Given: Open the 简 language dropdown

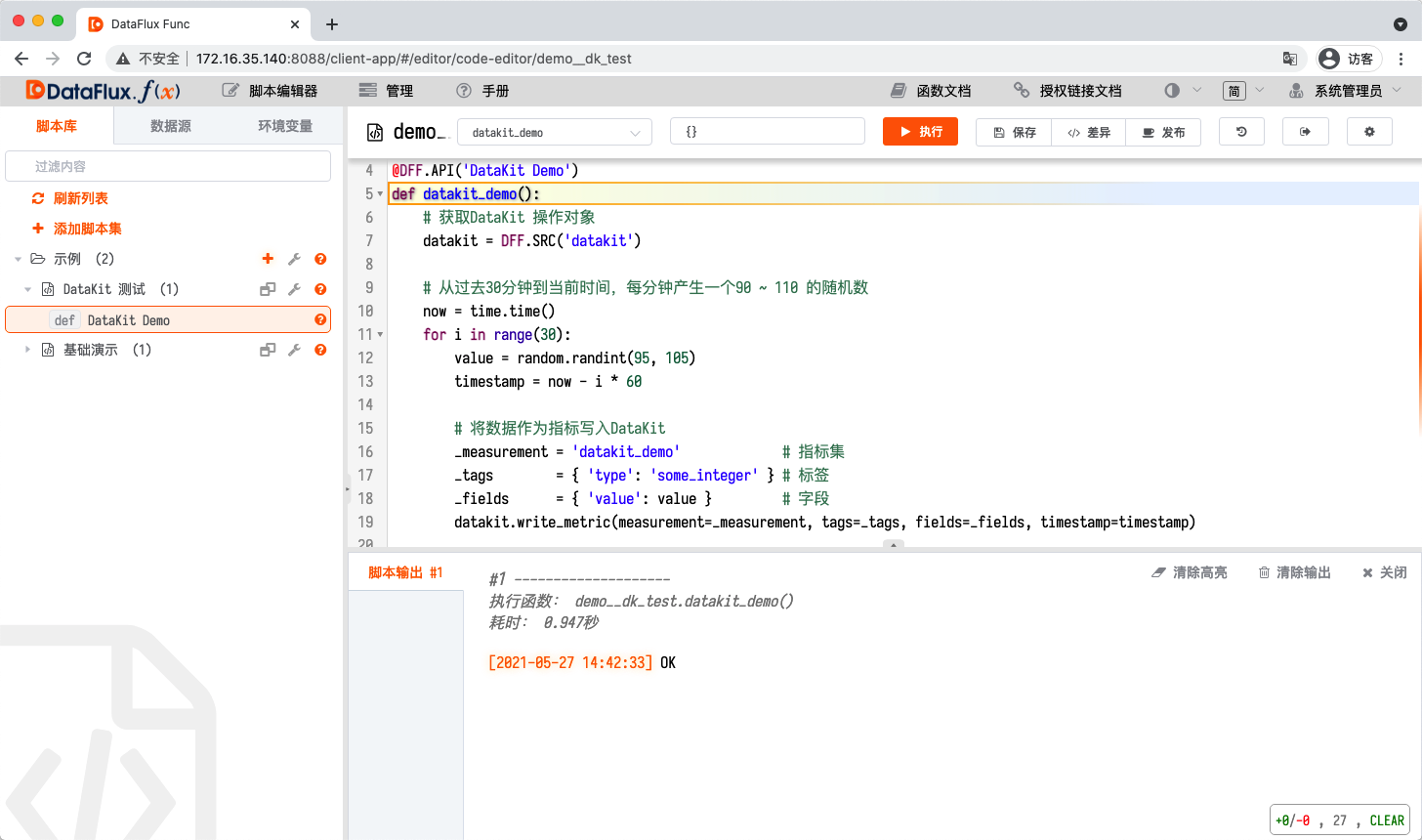Looking at the screenshot, I should [x=1243, y=91].
